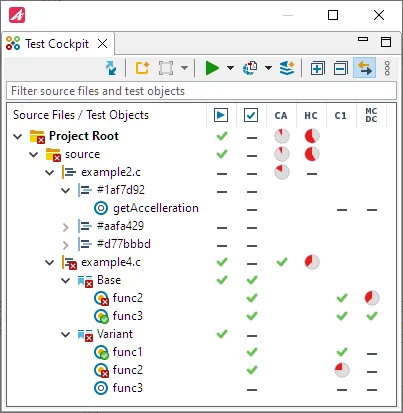Click the filter source files input field
The width and height of the screenshot is (403, 413).
point(201,91)
